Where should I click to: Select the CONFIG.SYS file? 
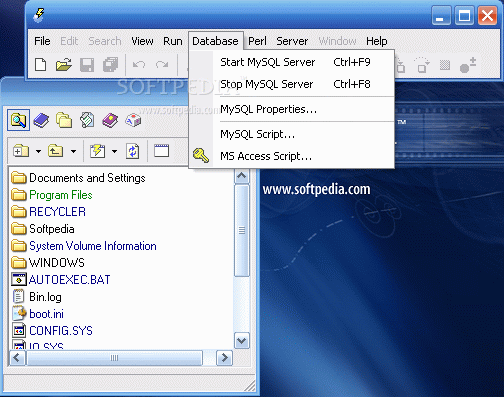click(x=52, y=331)
